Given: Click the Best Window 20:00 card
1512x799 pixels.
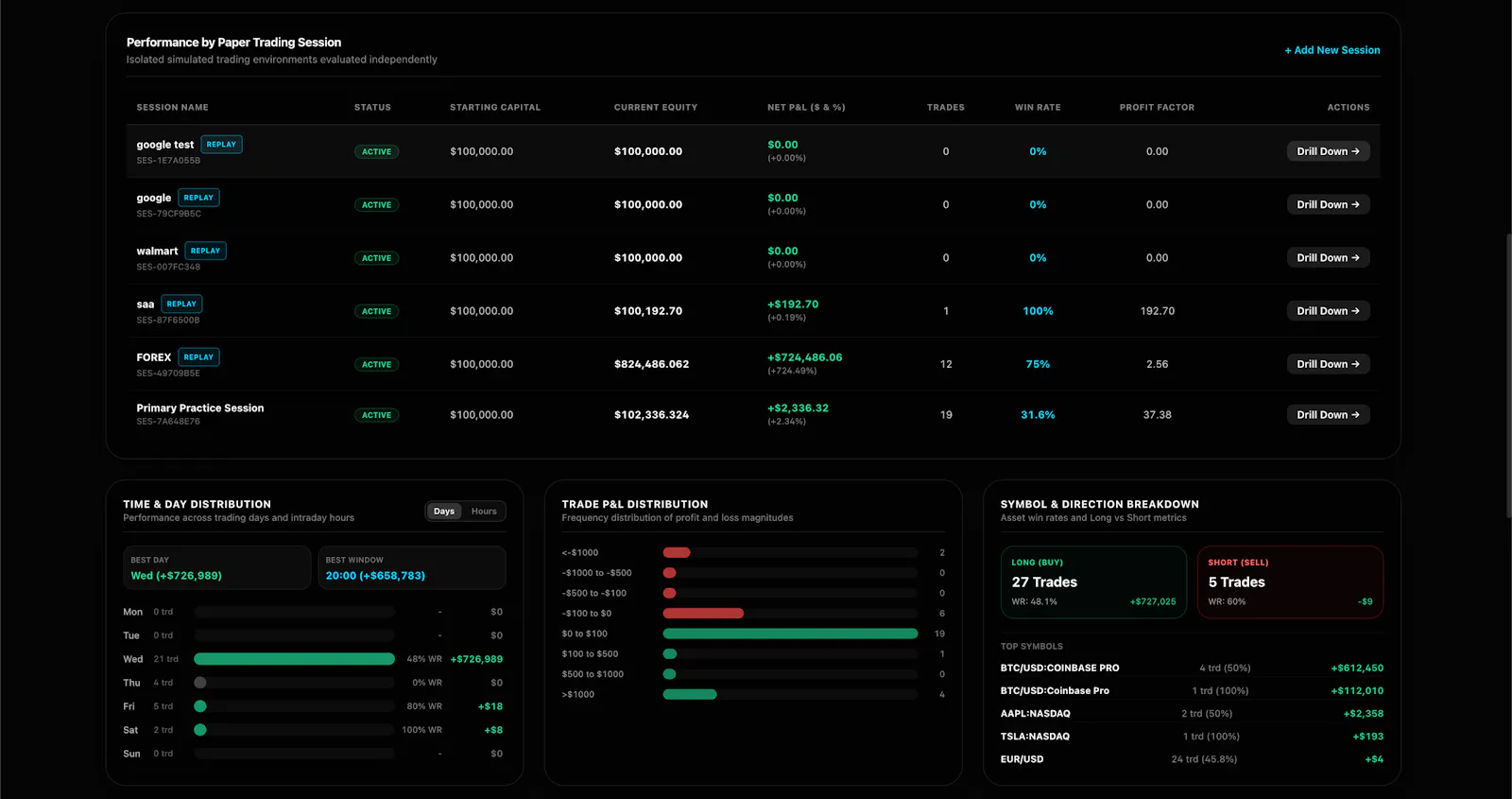Looking at the screenshot, I should point(412,567).
